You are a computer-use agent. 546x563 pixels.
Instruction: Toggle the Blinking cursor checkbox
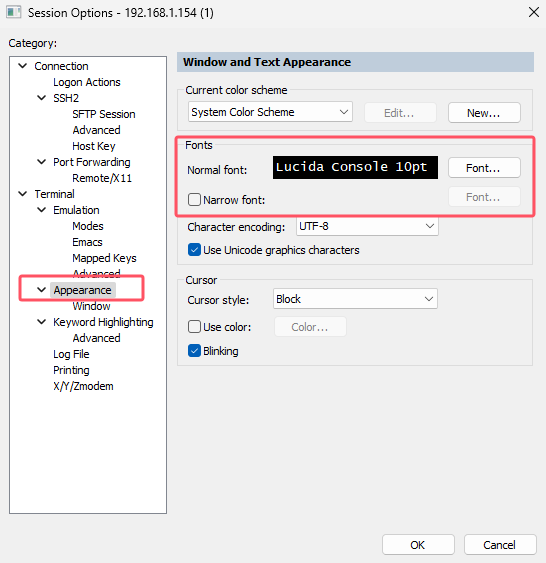click(x=194, y=351)
